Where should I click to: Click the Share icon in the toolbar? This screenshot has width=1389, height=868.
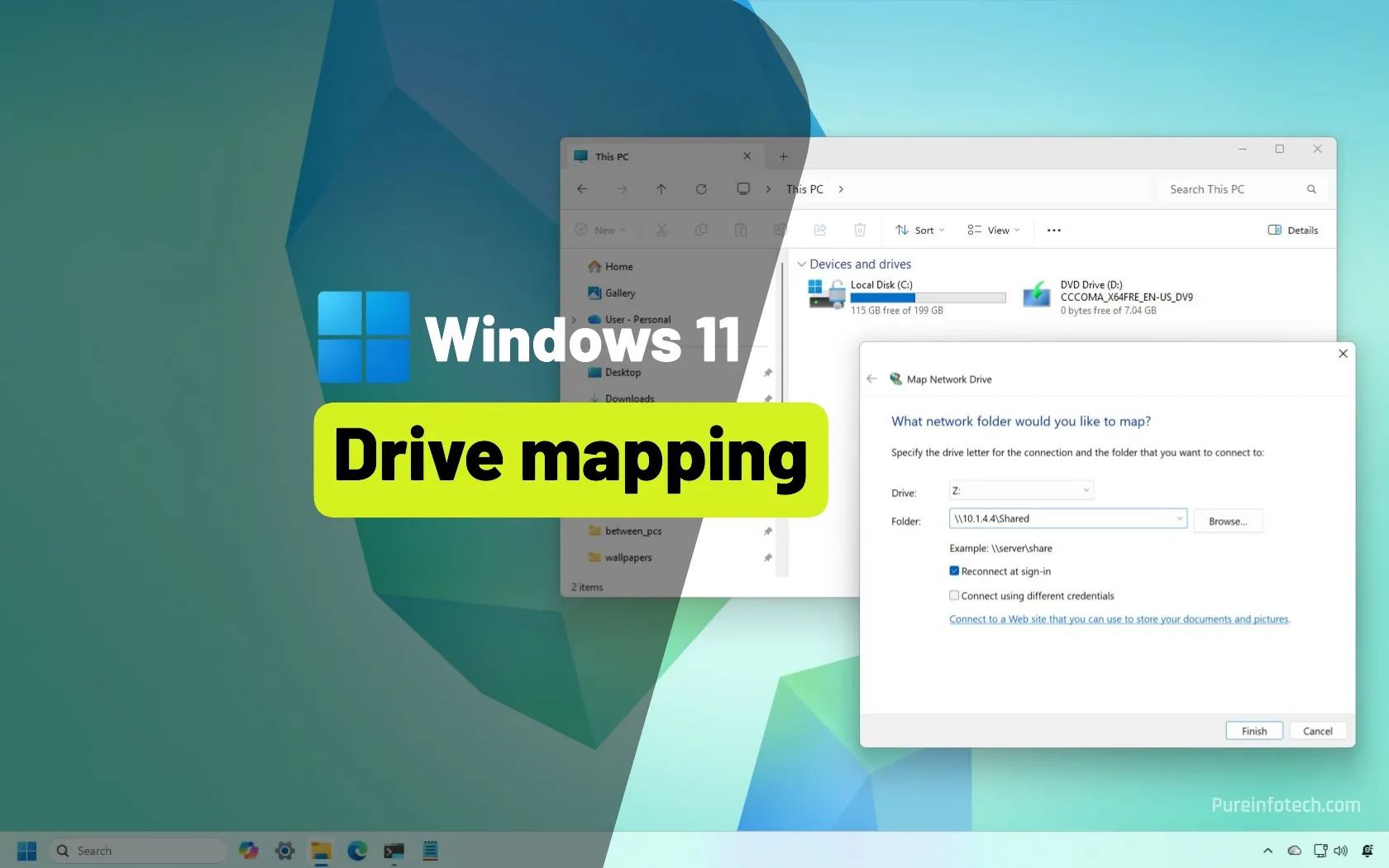point(819,230)
